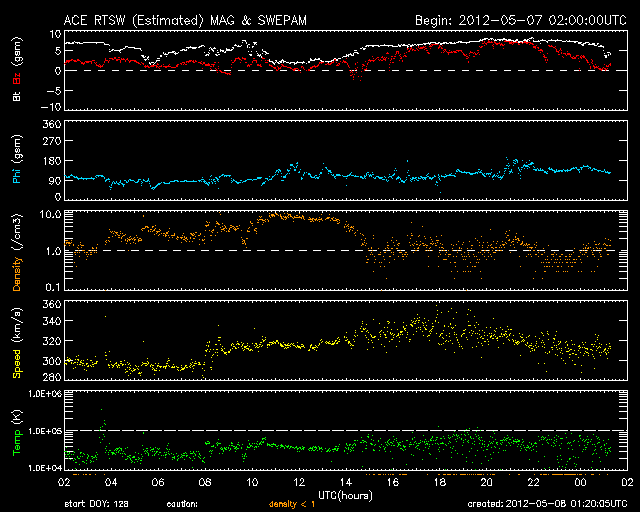Viewport: 640px width, 512px height.
Task: Click the "00" midnight hour tick label
Action: point(580,483)
